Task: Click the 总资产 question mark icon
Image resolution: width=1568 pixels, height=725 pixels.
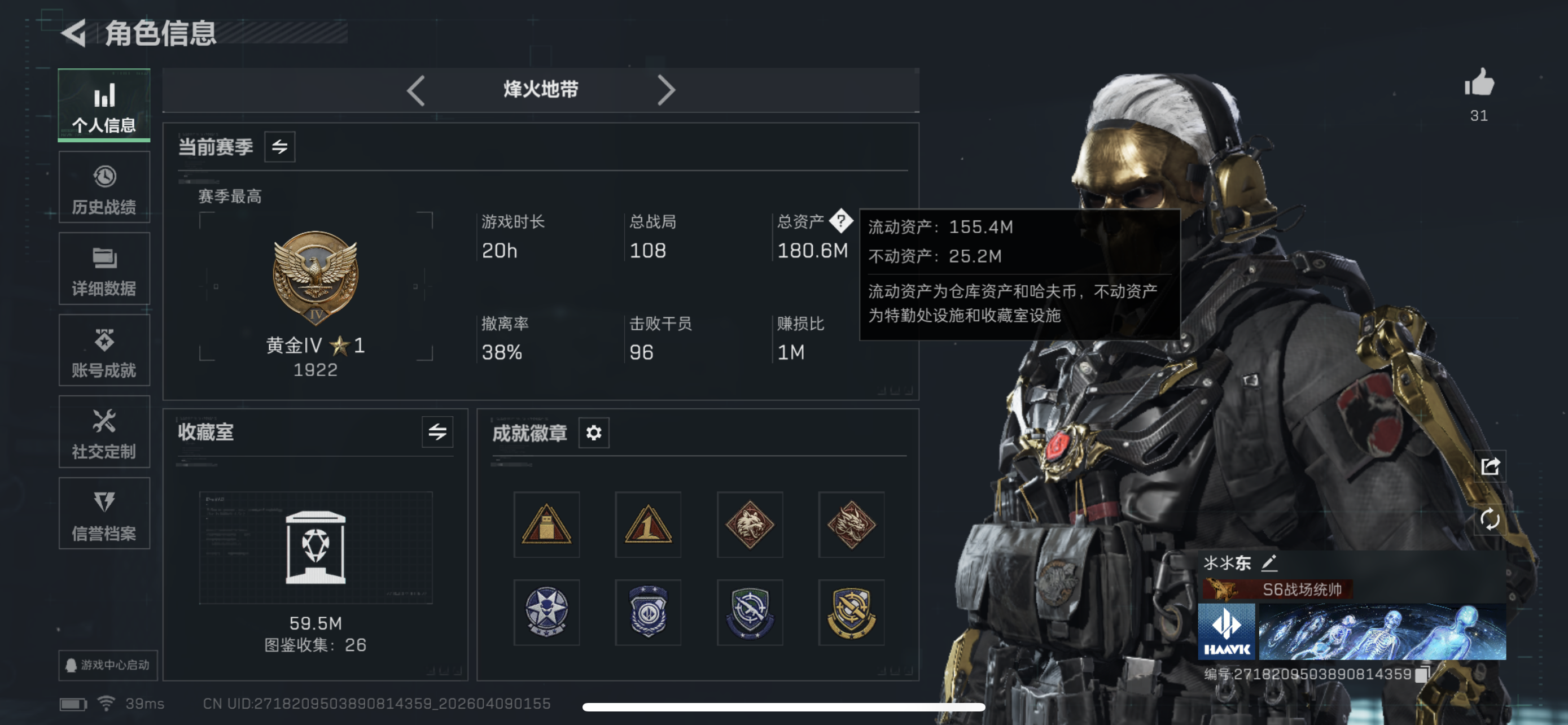Action: (840, 220)
